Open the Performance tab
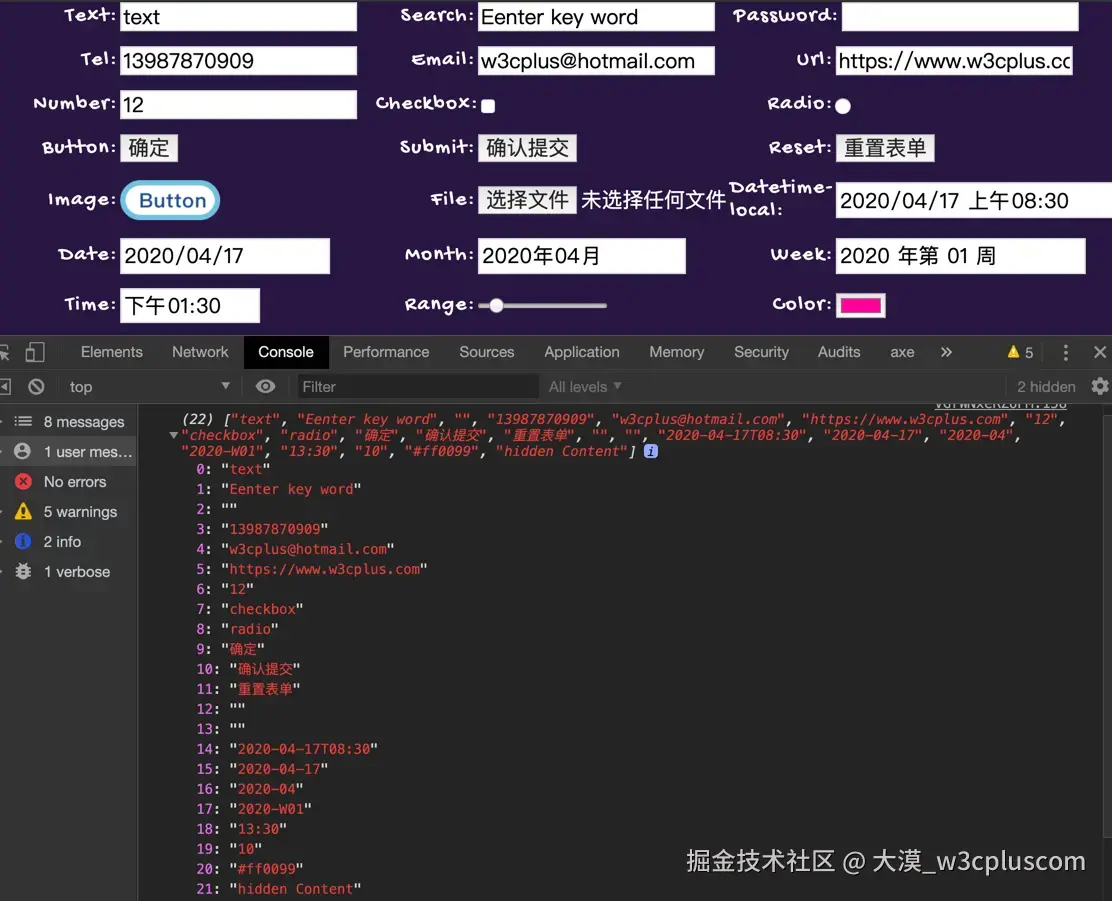 (x=386, y=352)
